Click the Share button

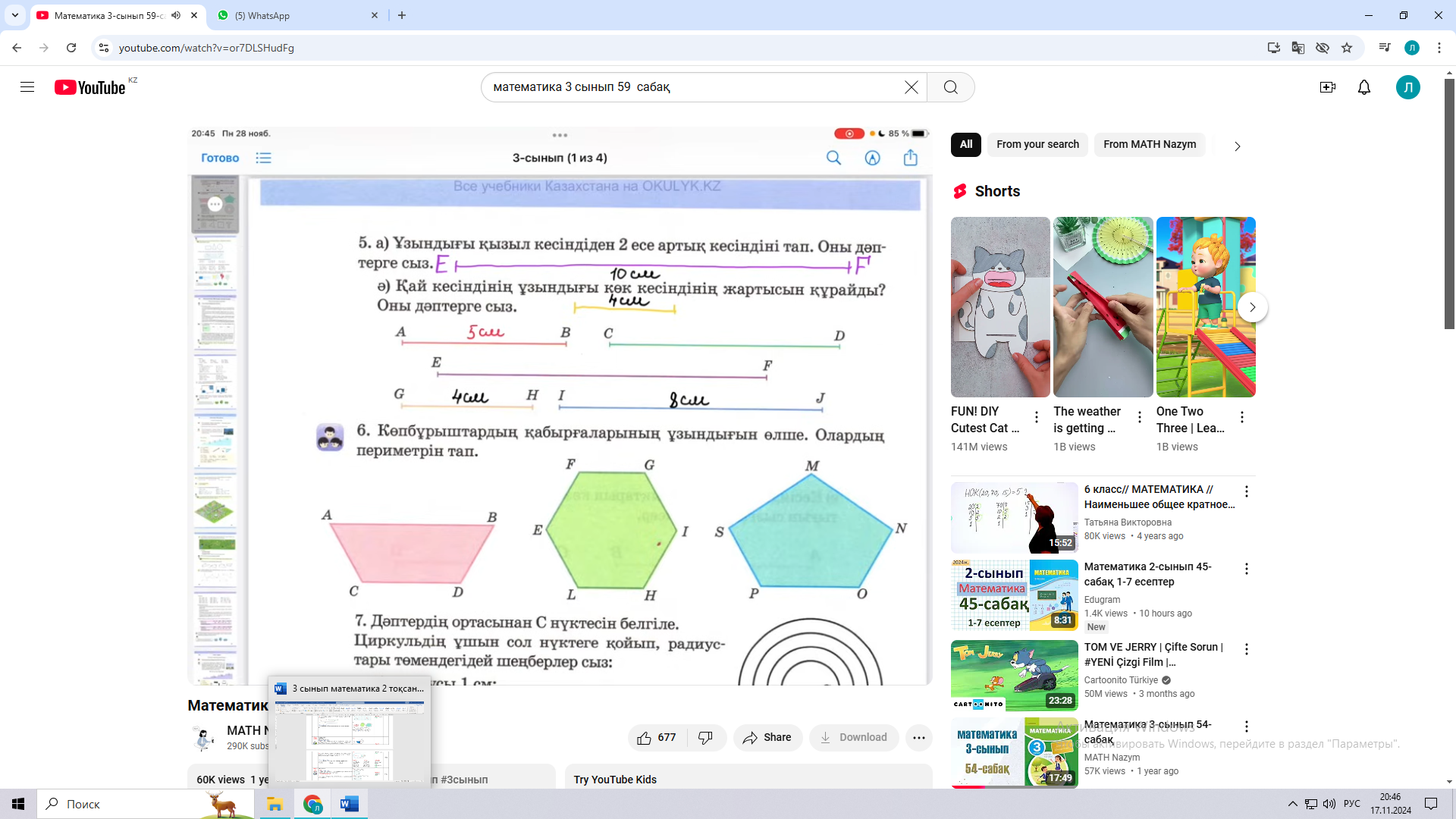pos(767,737)
